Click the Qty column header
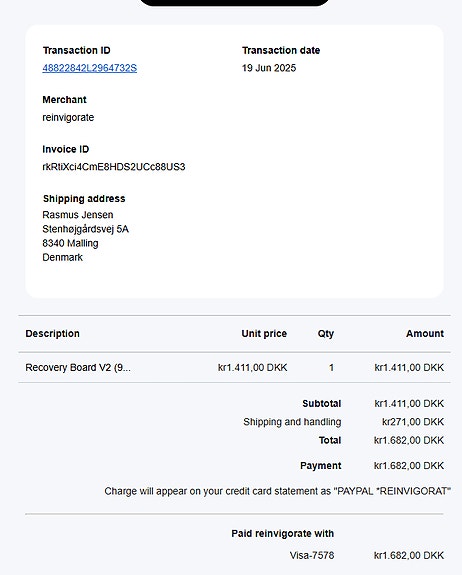Image resolution: width=462 pixels, height=575 pixels. tap(326, 334)
